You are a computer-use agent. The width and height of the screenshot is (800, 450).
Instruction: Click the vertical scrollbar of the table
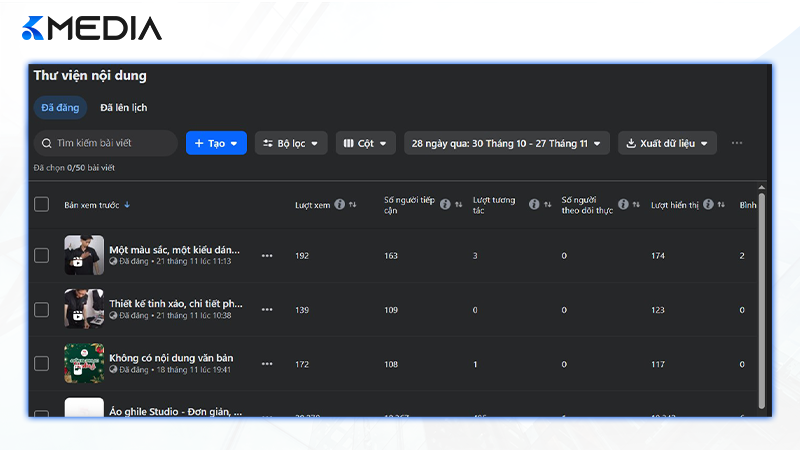761,301
